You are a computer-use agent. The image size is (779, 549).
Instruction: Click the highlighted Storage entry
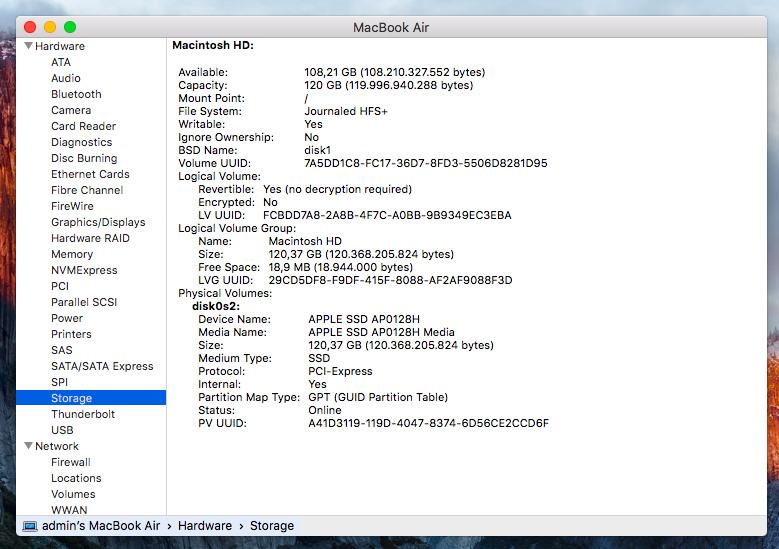tap(91, 398)
